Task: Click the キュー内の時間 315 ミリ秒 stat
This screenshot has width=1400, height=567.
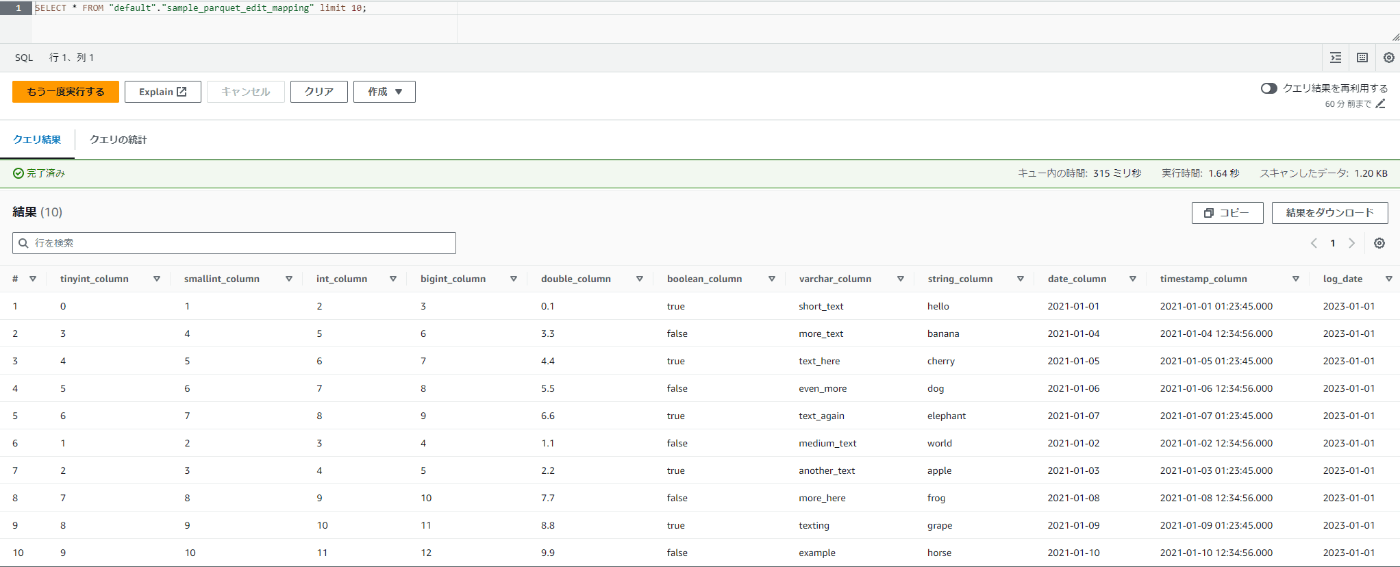Action: (x=1079, y=173)
